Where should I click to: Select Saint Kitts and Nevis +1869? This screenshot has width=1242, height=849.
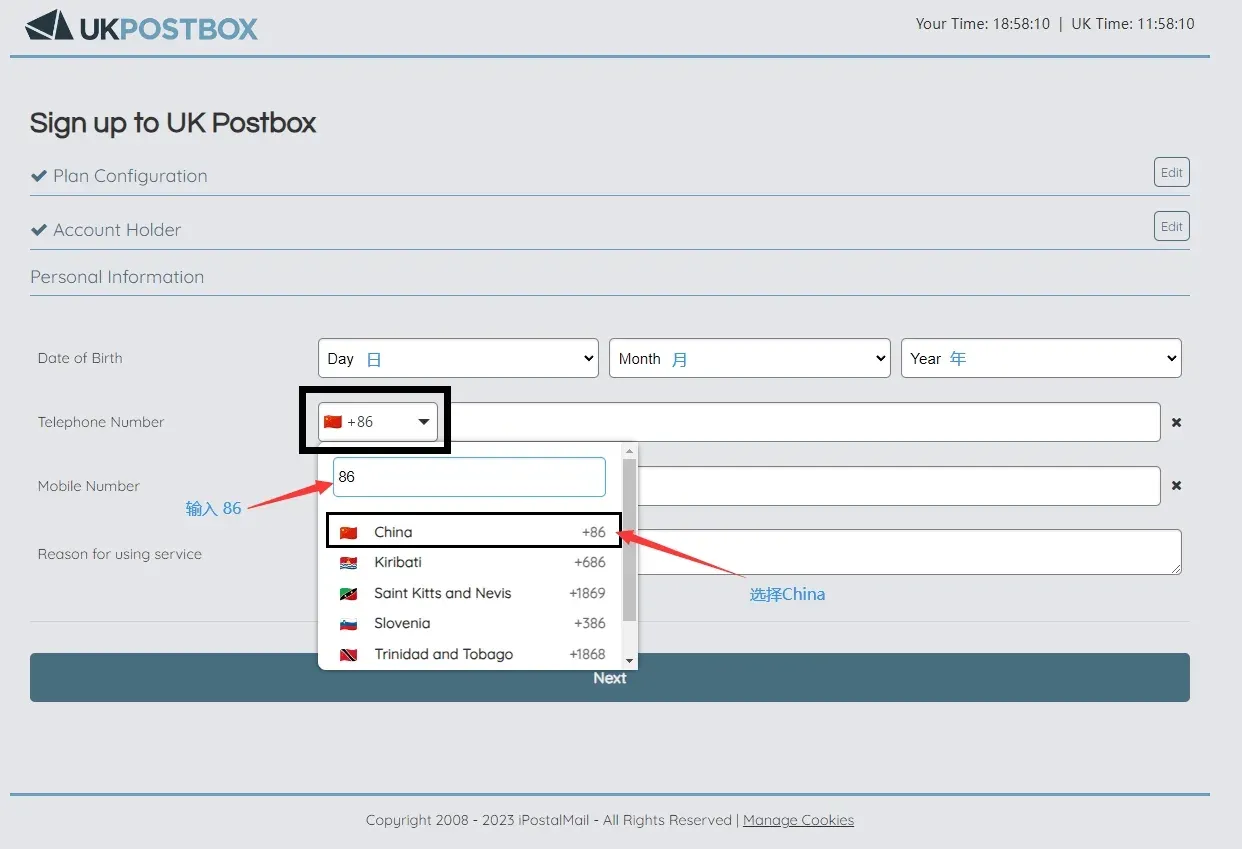click(472, 593)
